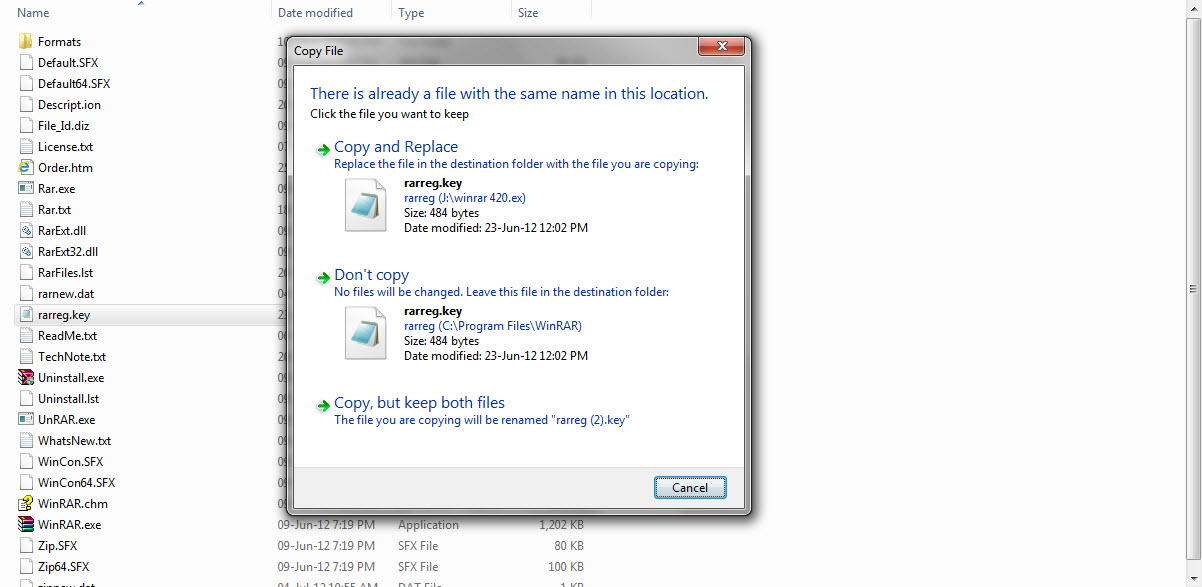Screen dimensions: 1202x587
Task: Click the ReadMe.txt file icon
Action: click(26, 335)
